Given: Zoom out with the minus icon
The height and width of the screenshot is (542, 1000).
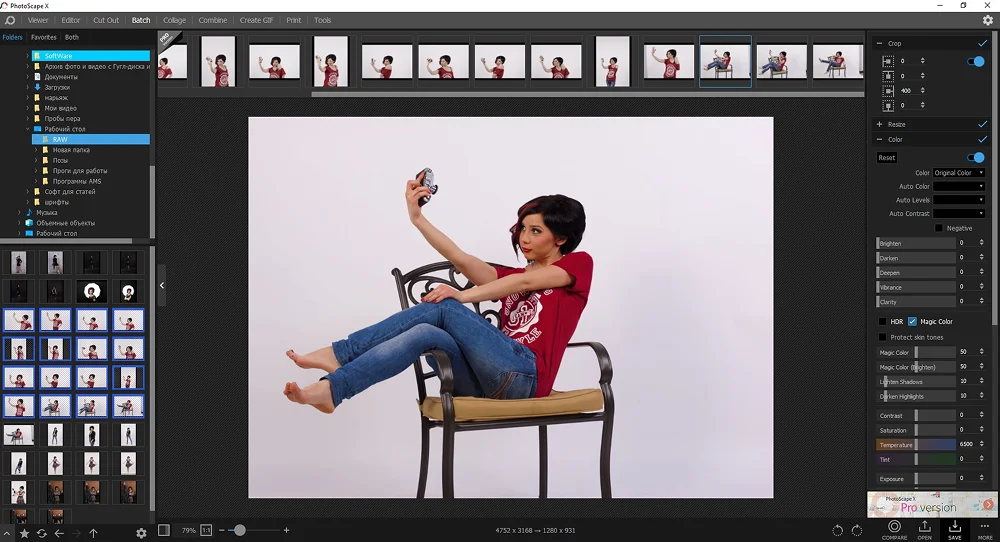Looking at the screenshot, I should click(x=221, y=530).
